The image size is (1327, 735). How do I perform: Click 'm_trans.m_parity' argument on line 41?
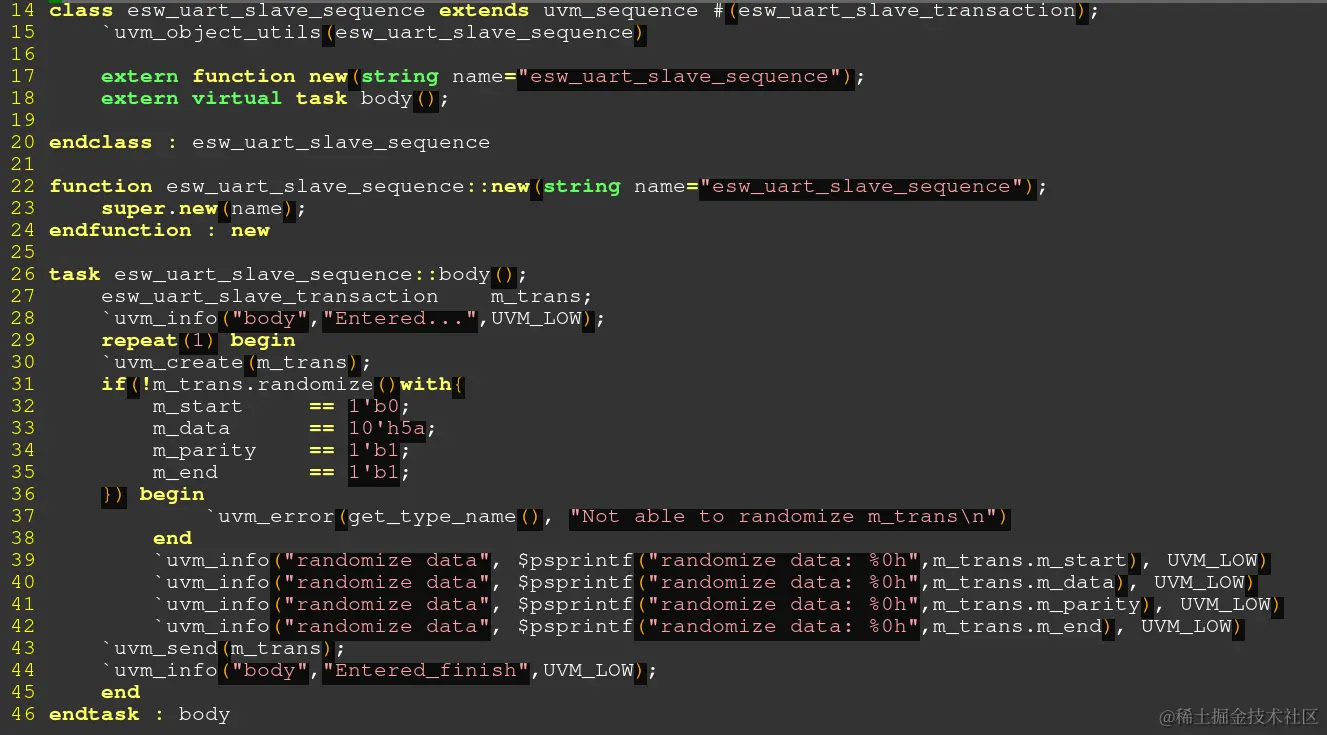1037,604
